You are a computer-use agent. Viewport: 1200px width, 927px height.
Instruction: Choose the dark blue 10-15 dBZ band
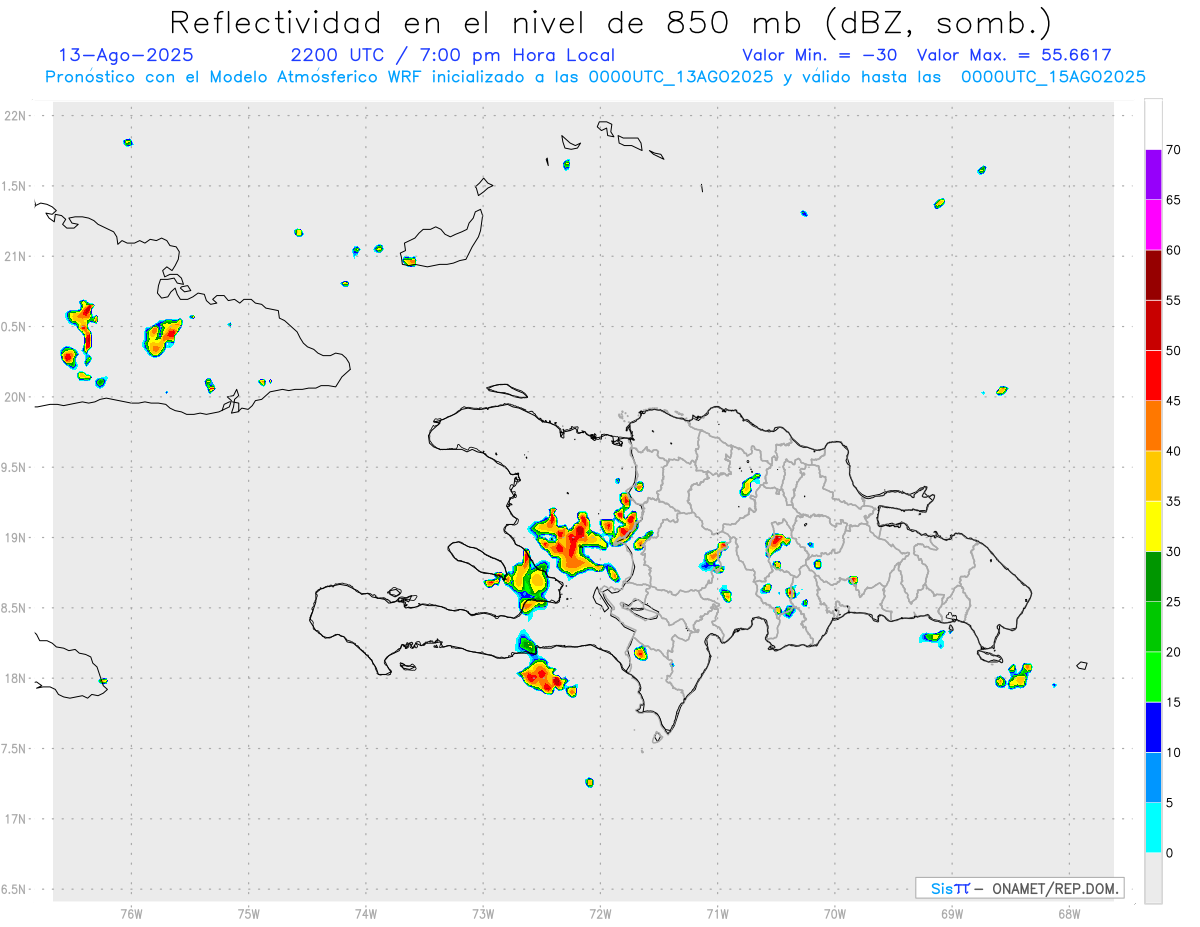click(1153, 727)
